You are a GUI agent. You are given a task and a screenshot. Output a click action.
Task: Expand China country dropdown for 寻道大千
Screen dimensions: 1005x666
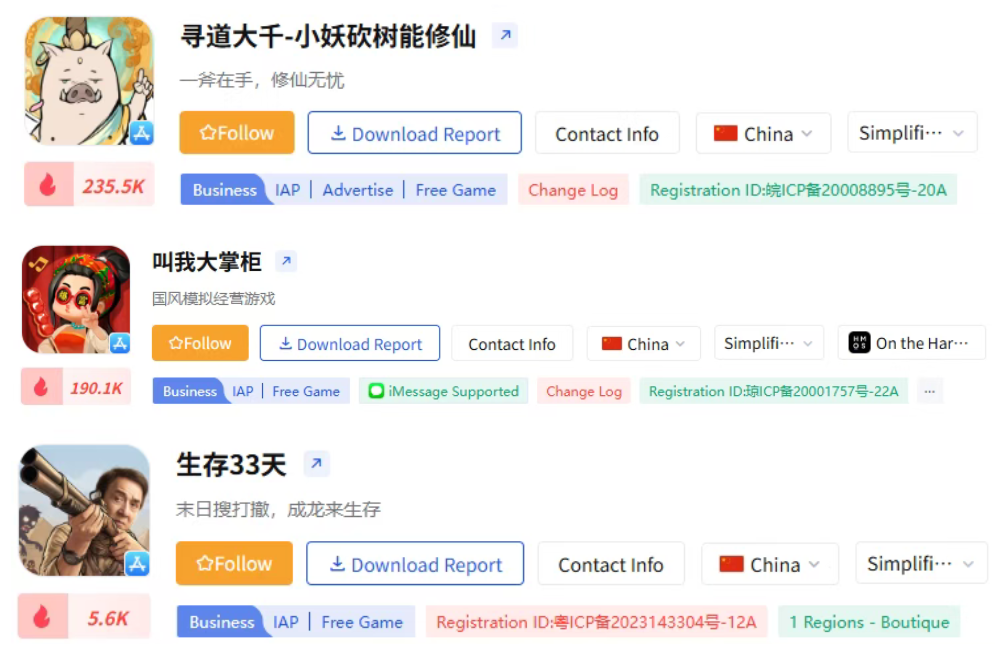(763, 133)
